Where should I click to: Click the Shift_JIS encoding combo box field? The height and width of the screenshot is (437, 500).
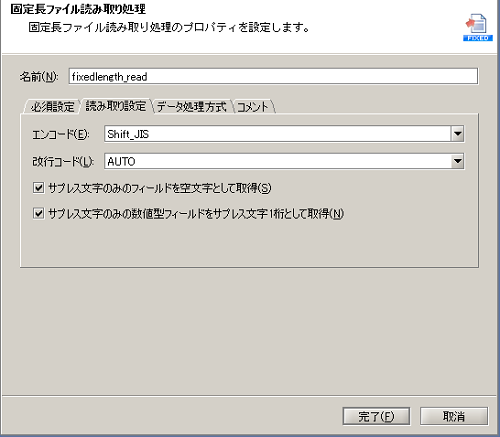coord(284,134)
